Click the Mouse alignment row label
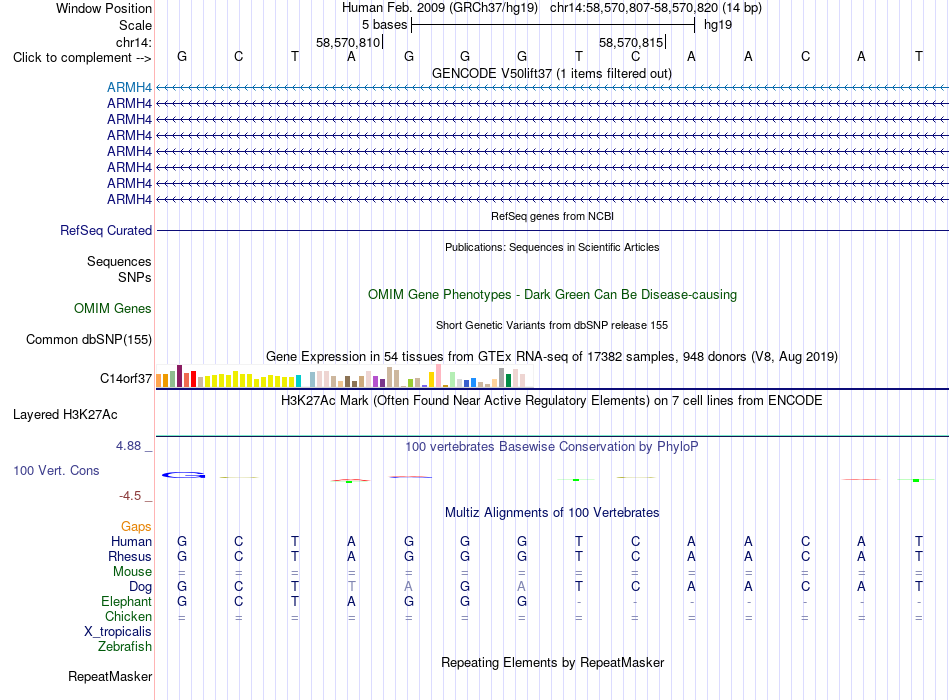The width and height of the screenshot is (950, 700). point(133,572)
